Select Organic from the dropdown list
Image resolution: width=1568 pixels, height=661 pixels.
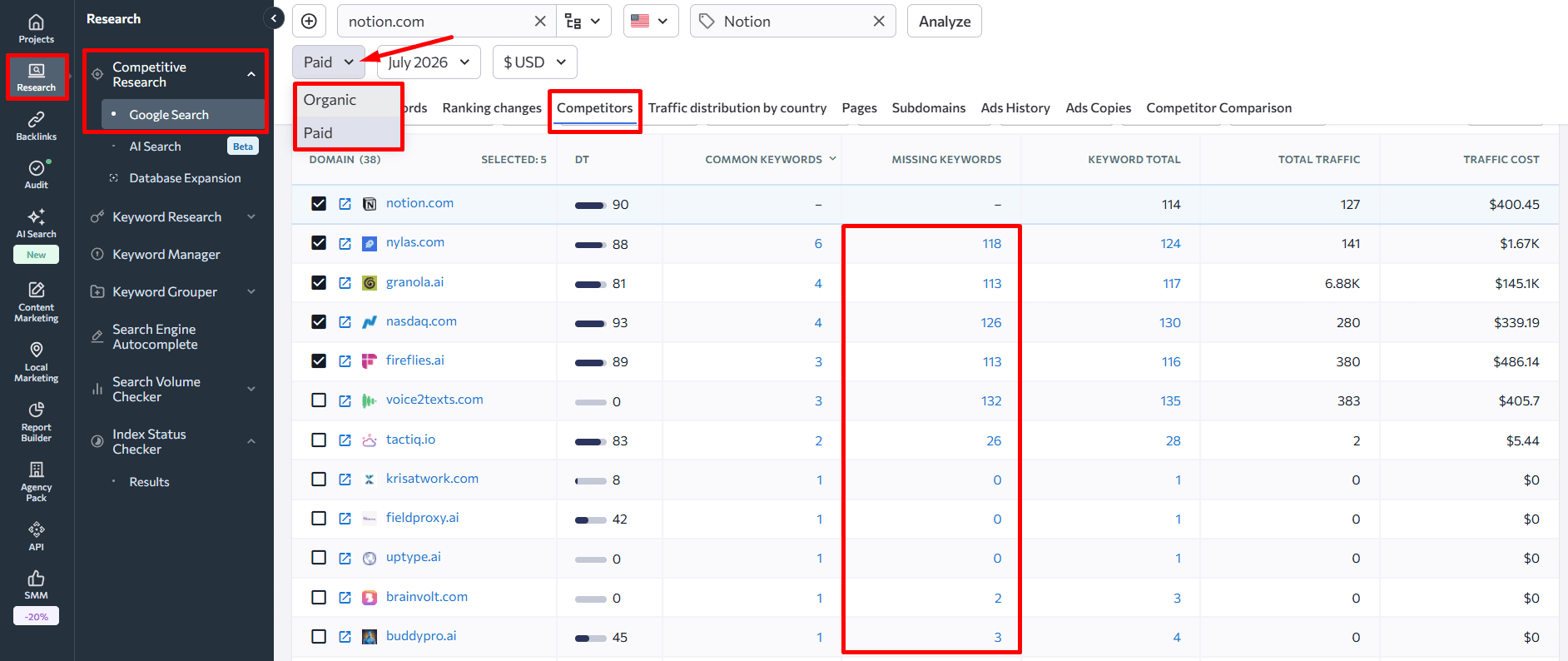point(349,100)
